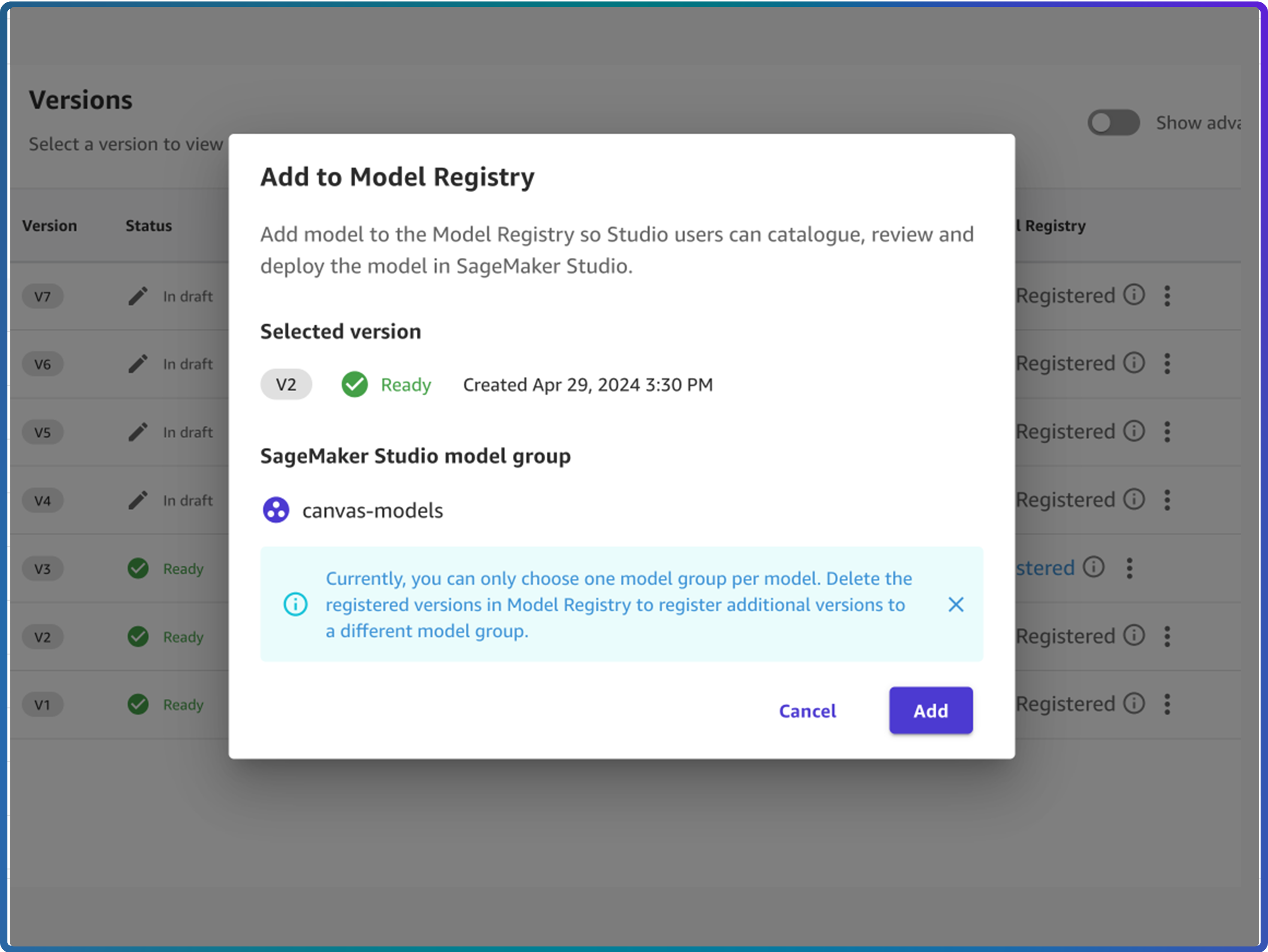Select version V4 badge in table
This screenshot has height=952, width=1268.
click(43, 500)
